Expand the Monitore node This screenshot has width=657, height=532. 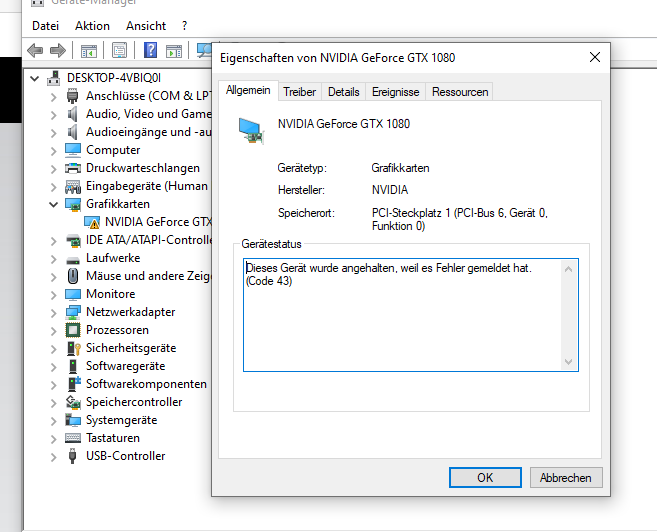(x=53, y=295)
